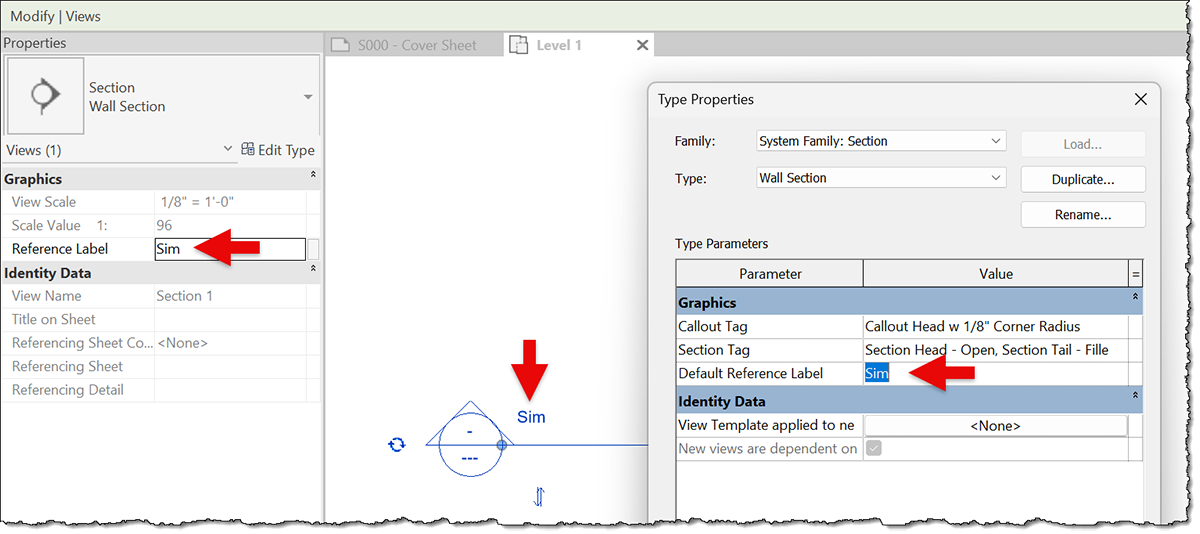This screenshot has height=534, width=1200.
Task: Collapse the Identity Data group in Properties palette
Action: click(313, 269)
